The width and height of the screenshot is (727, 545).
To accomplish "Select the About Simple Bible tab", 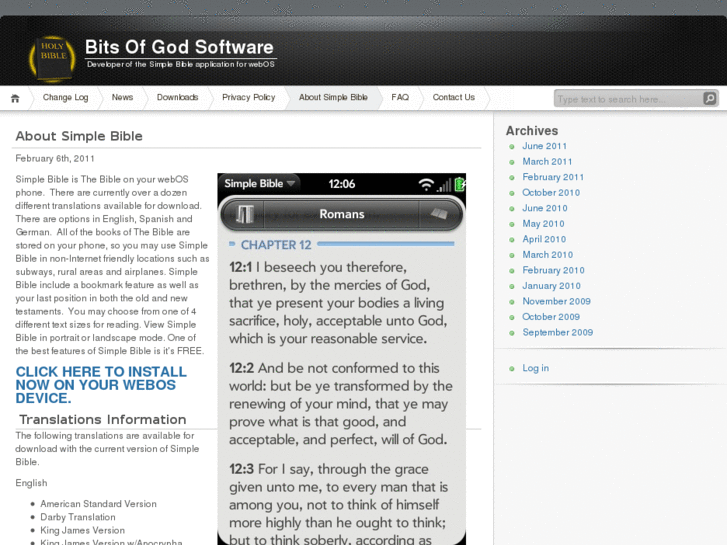I will point(333,97).
